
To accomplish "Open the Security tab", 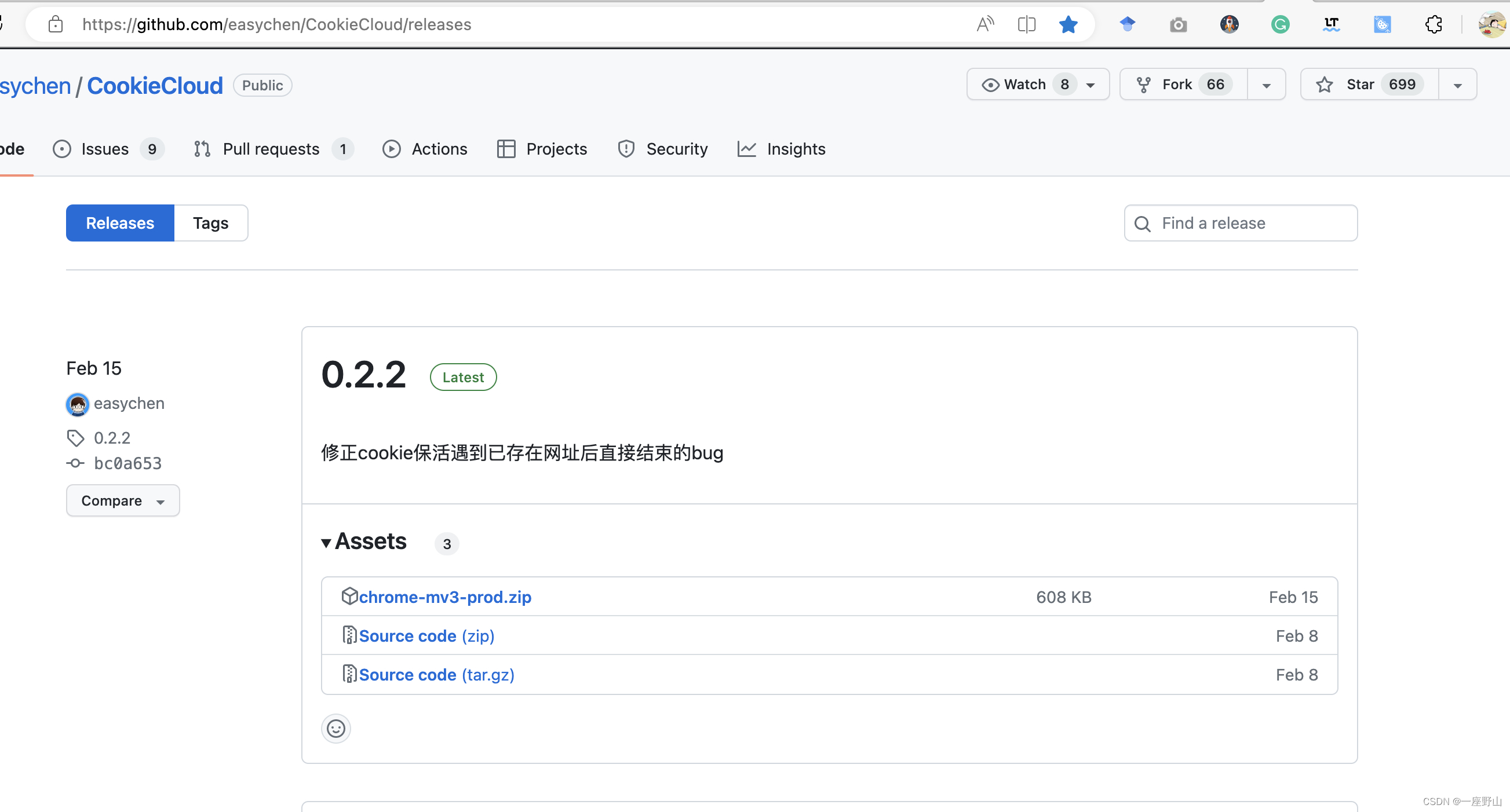I will pos(662,149).
